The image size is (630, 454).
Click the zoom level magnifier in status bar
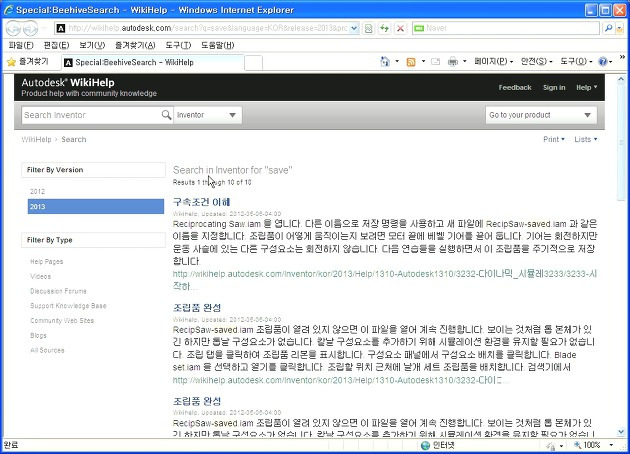pos(578,445)
